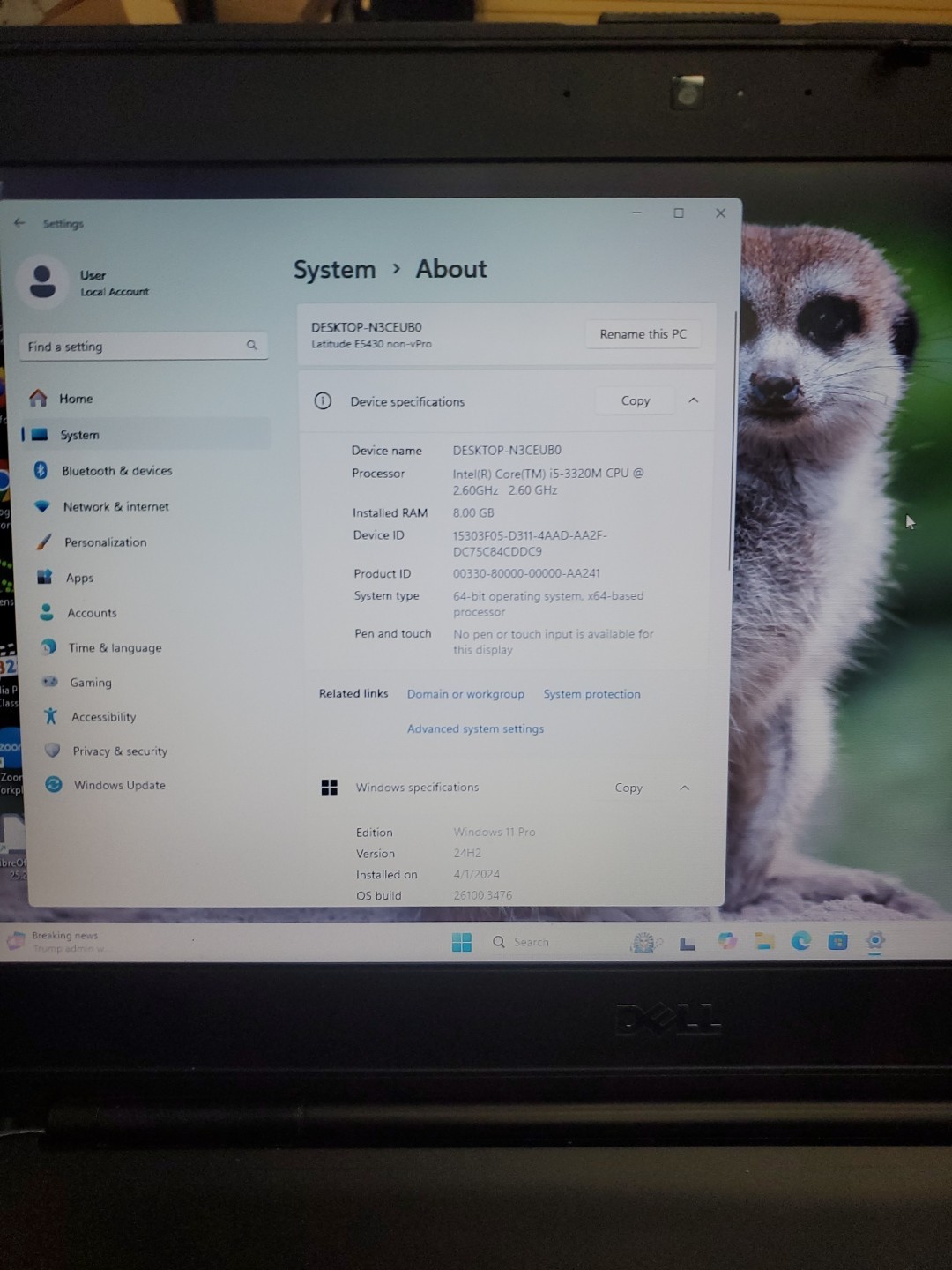Open System protection link
The width and height of the screenshot is (952, 1270).
pos(591,694)
